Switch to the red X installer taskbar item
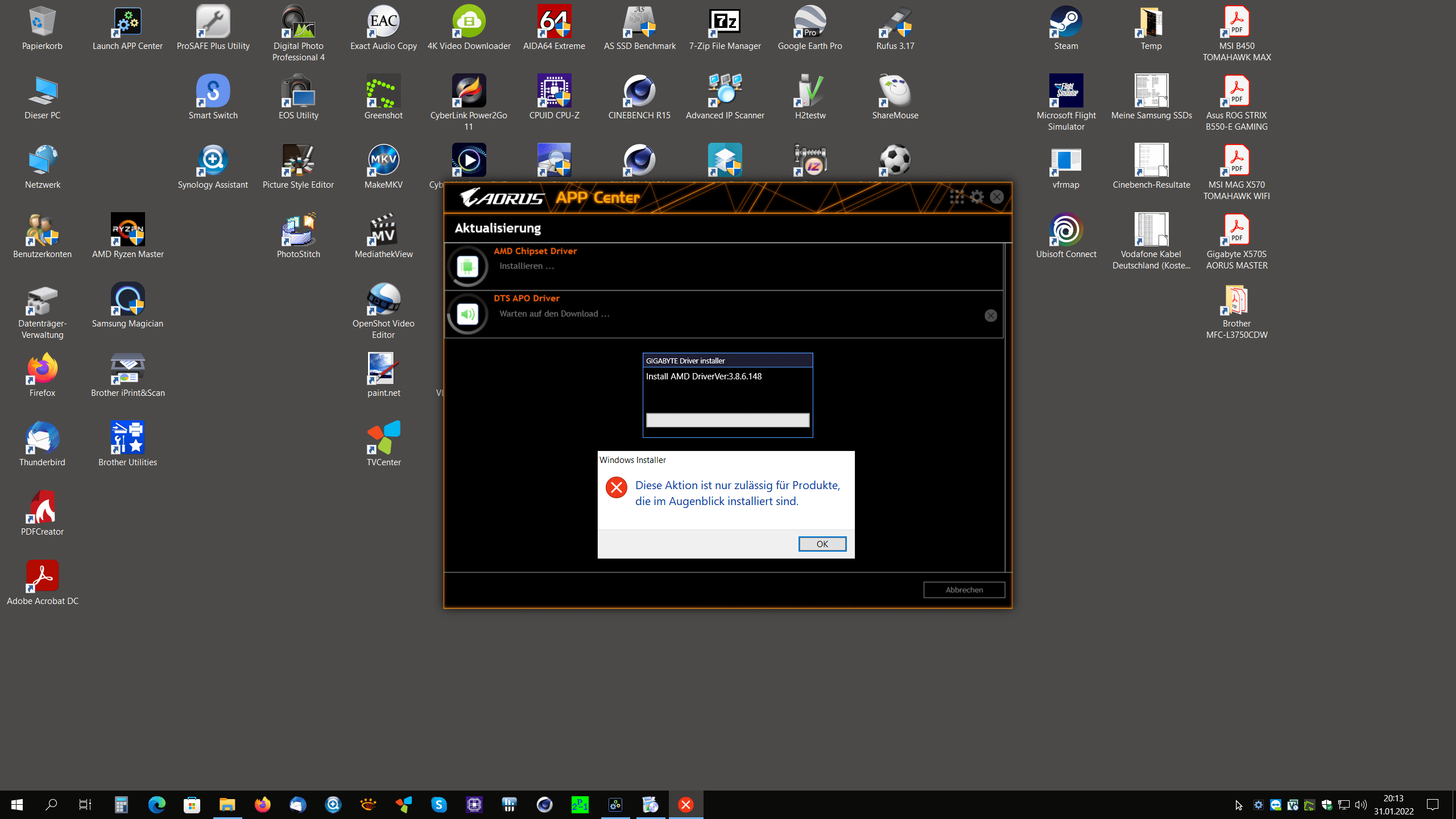1456x819 pixels. [x=686, y=805]
